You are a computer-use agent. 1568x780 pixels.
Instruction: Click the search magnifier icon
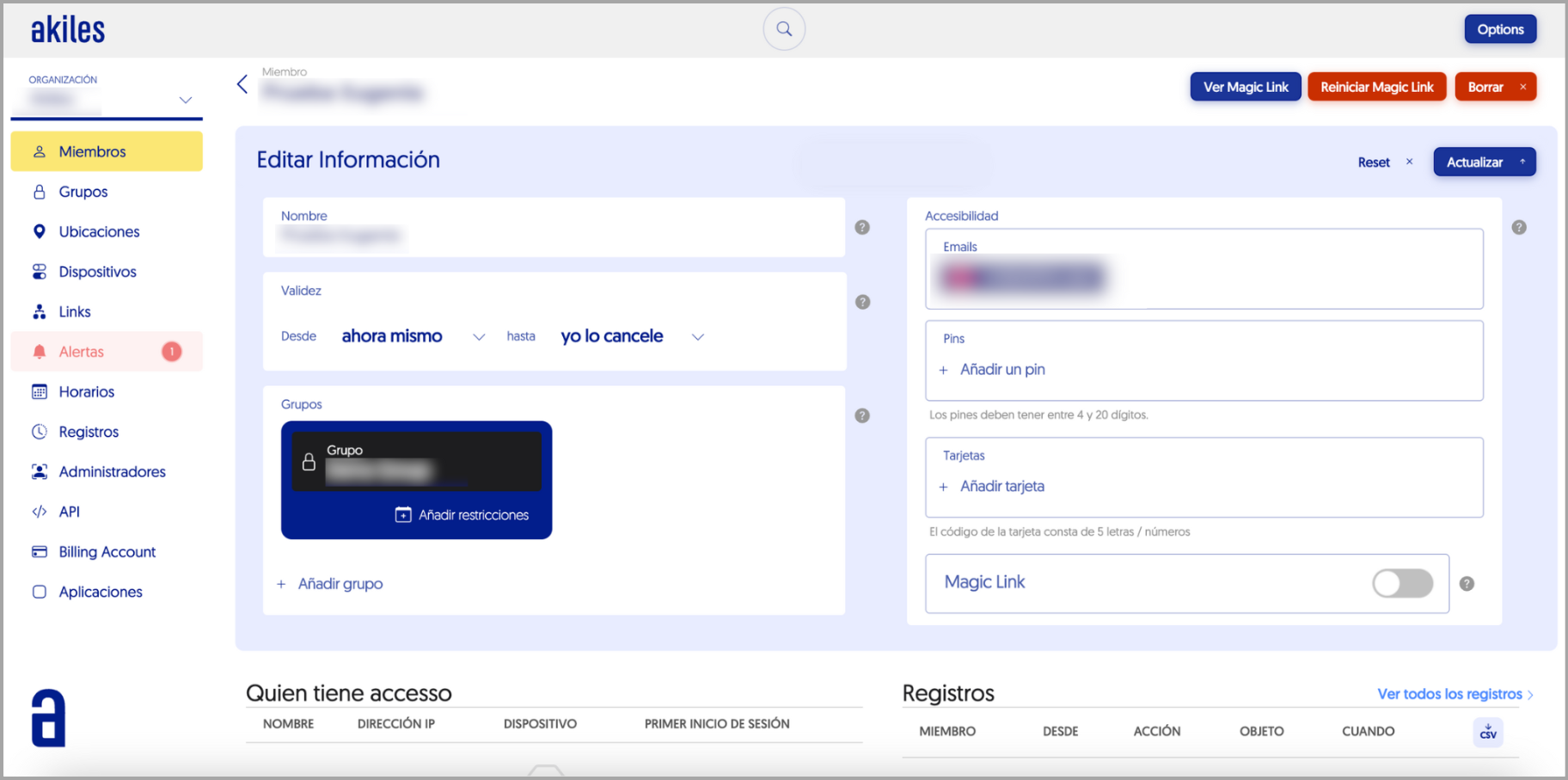pyautogui.click(x=783, y=29)
